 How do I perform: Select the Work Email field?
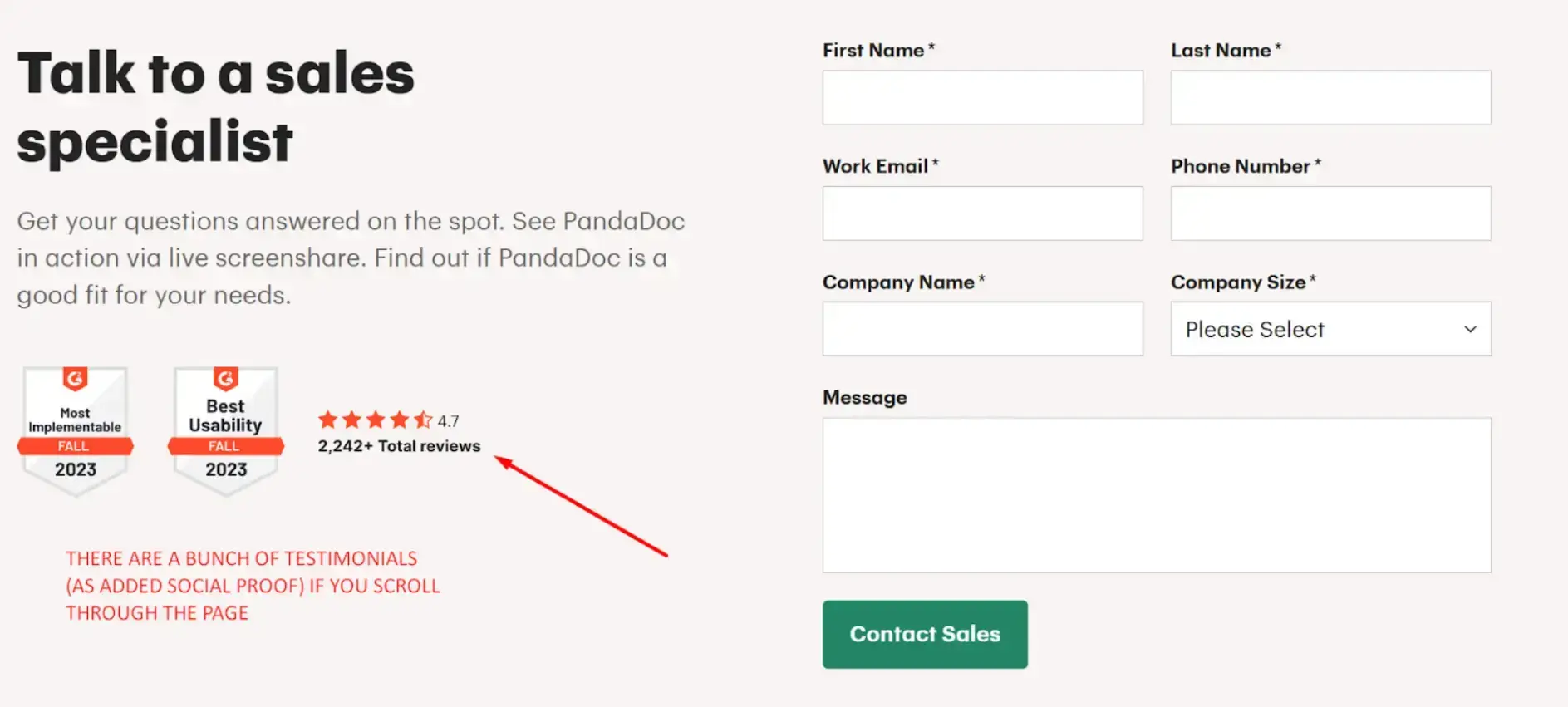coord(982,214)
